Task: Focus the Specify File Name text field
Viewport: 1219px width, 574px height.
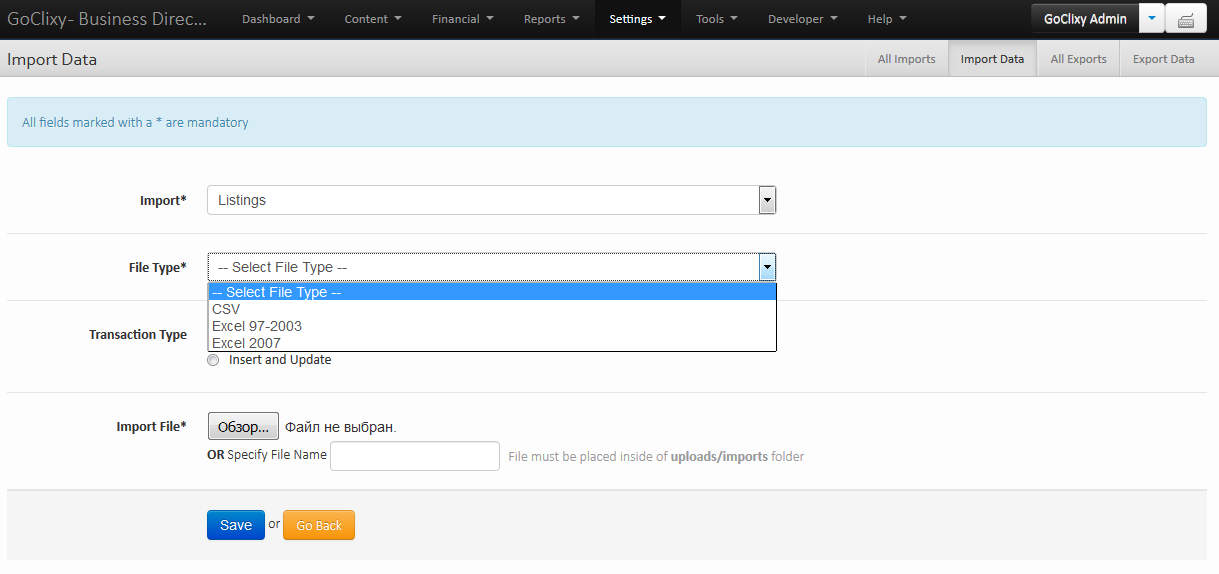Action: 414,456
